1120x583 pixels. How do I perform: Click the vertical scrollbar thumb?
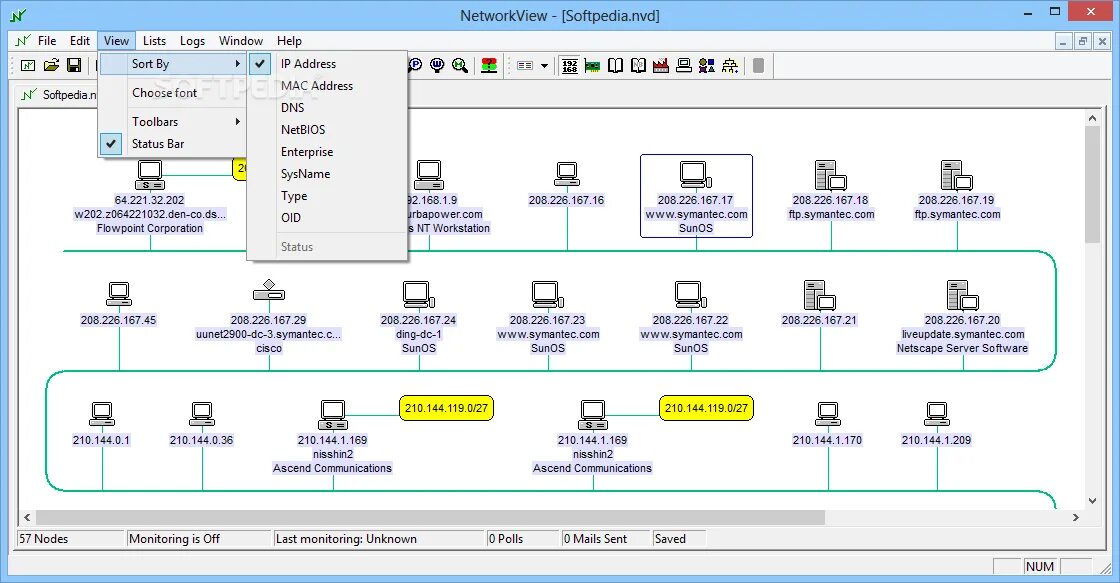tap(1093, 184)
